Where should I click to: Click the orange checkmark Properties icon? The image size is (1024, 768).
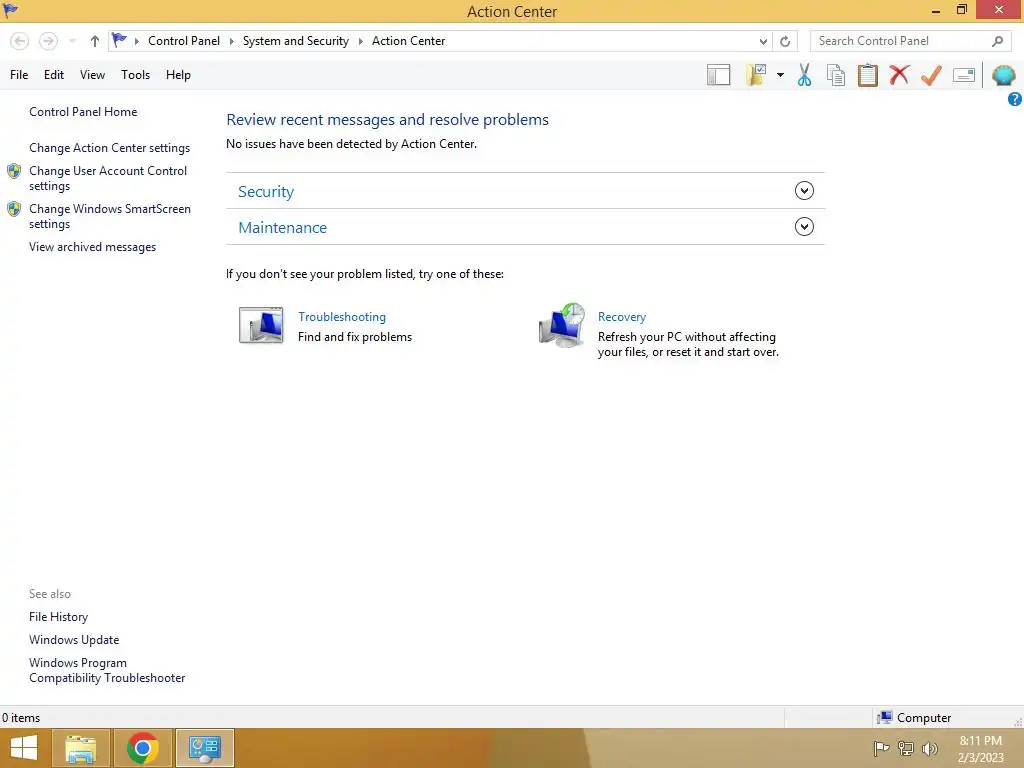coord(931,75)
